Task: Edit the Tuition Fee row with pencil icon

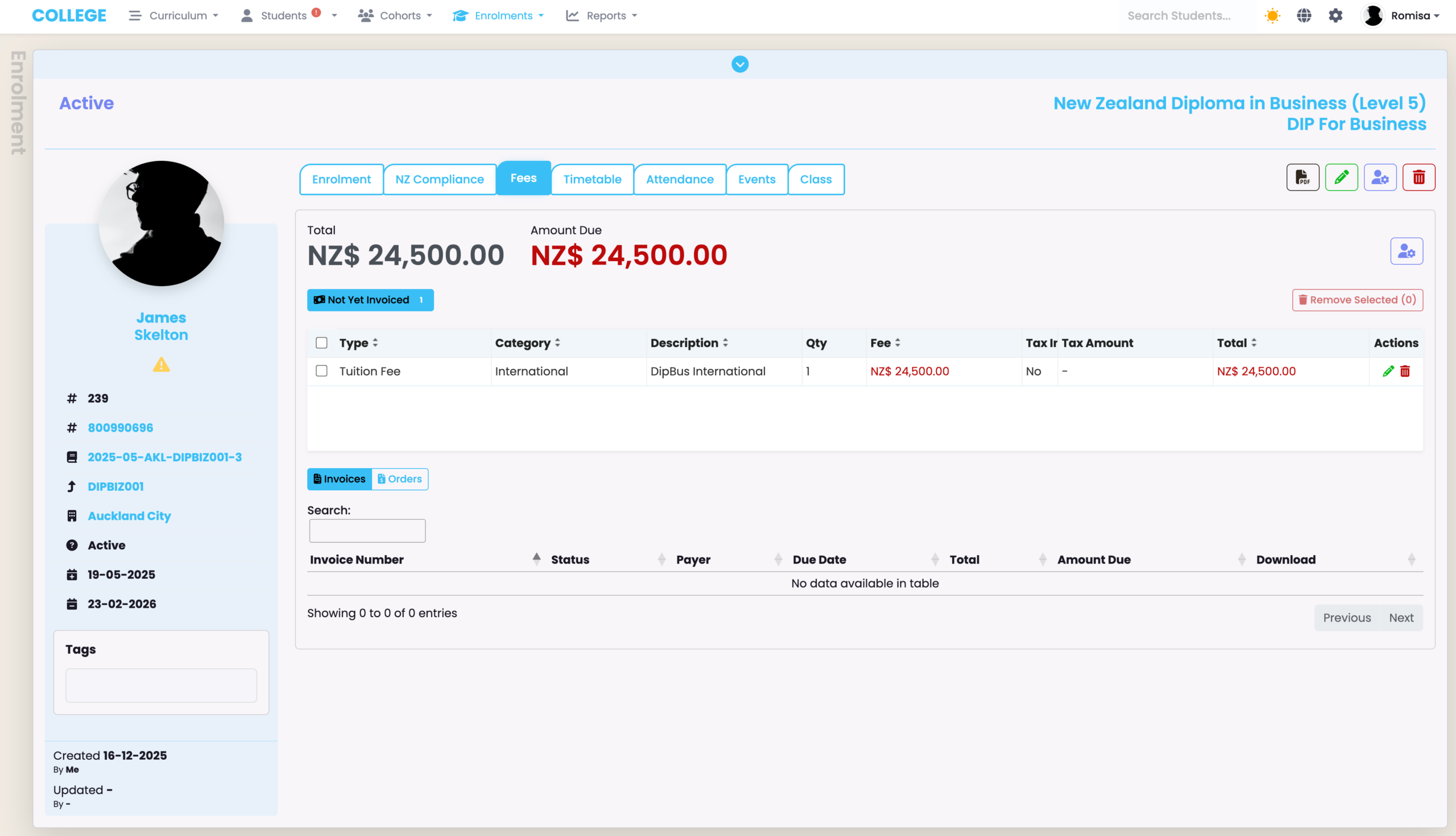Action: tap(1388, 371)
